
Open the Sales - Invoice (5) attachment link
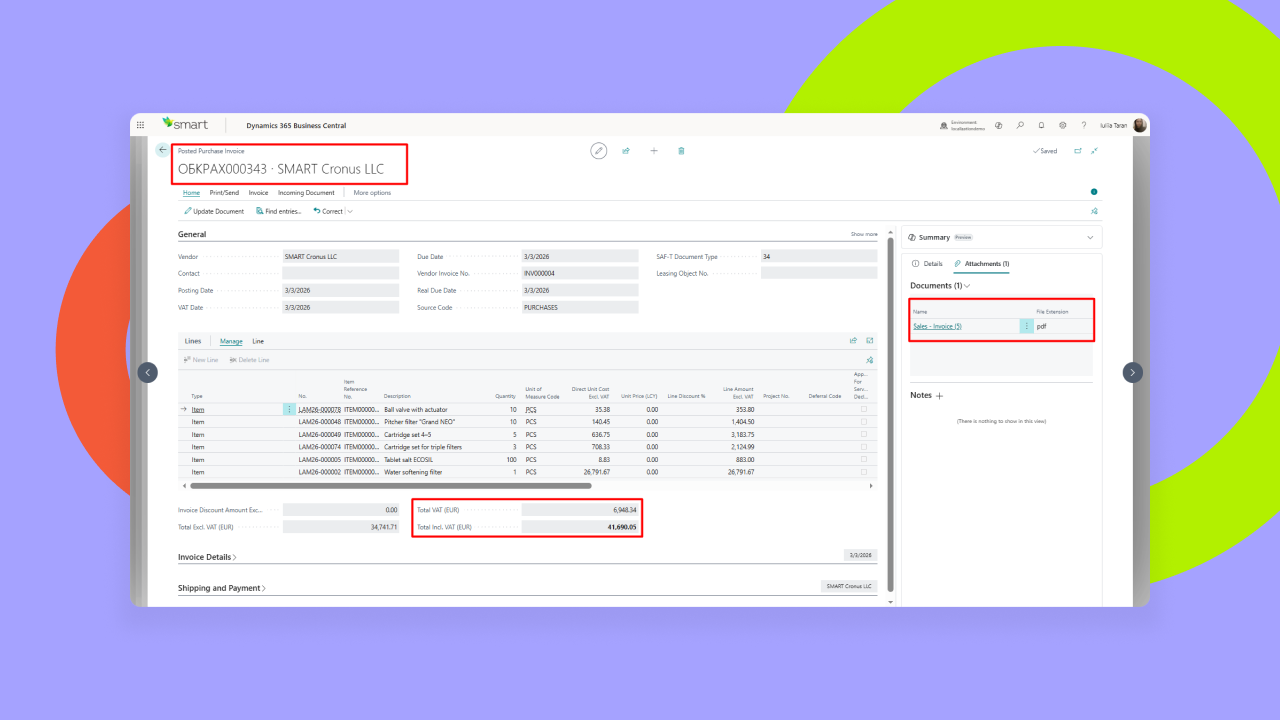tap(937, 326)
